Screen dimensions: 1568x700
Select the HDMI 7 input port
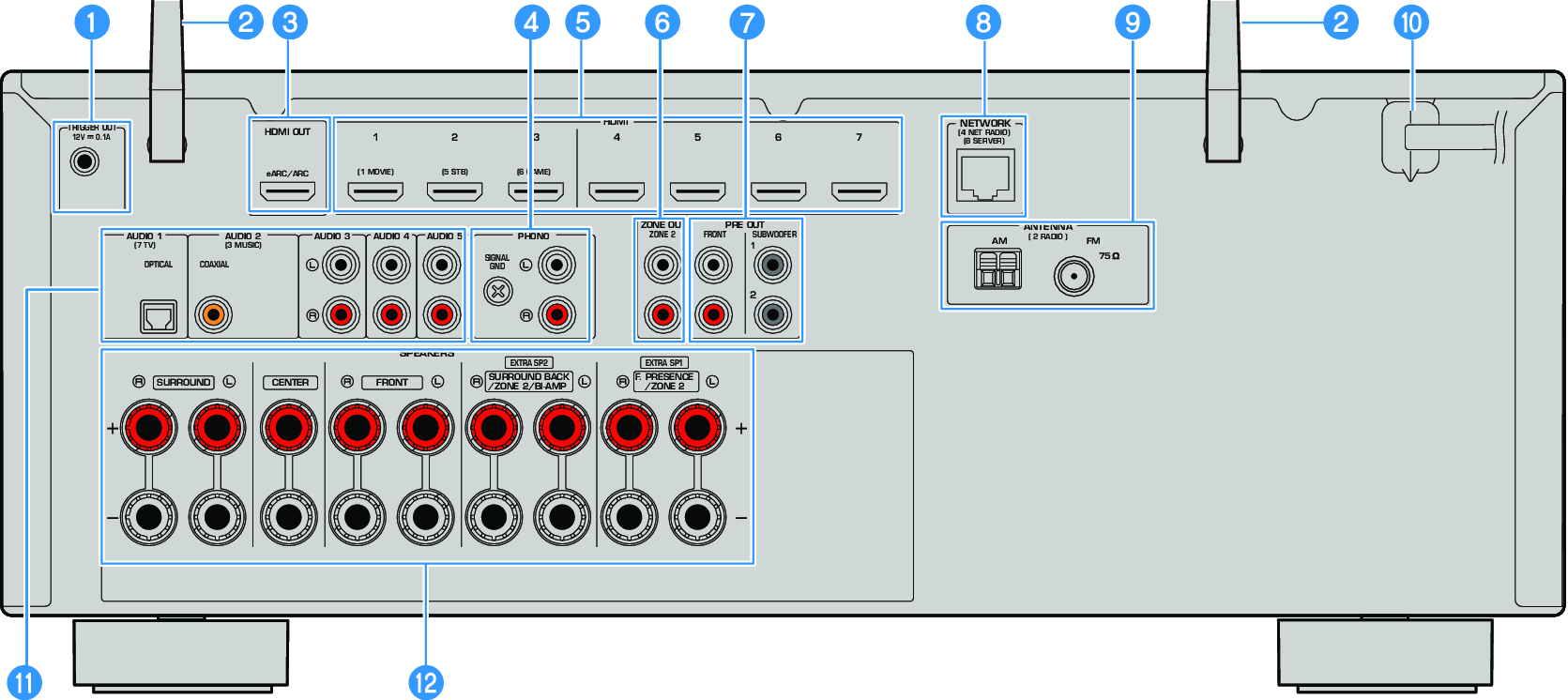[x=859, y=192]
